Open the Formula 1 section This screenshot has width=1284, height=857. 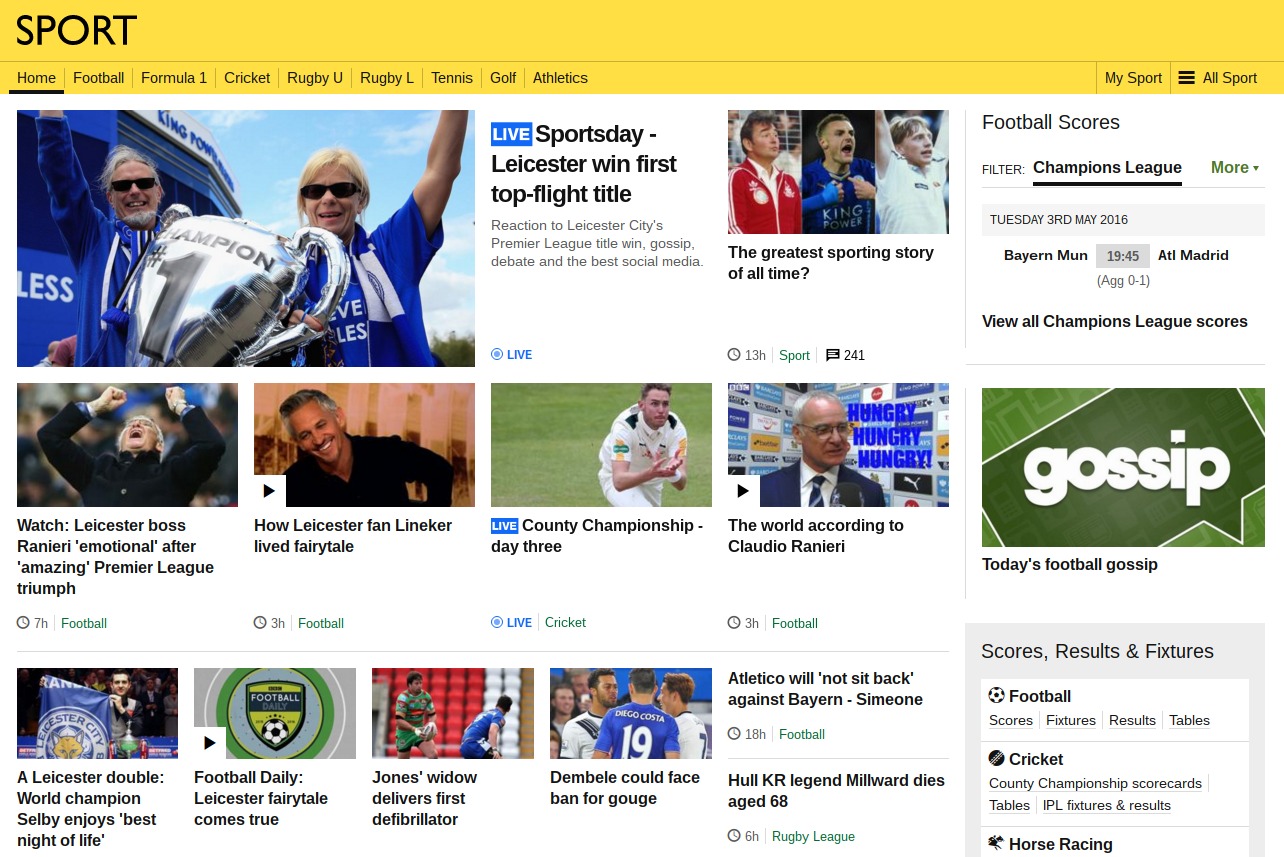(174, 77)
